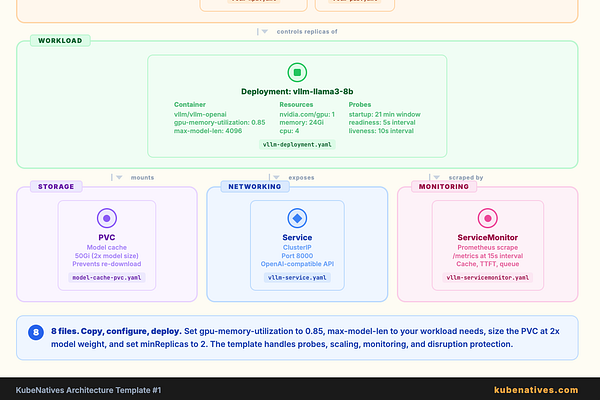
Task: Click the "Prevents re-download" line
Action: (x=107, y=264)
